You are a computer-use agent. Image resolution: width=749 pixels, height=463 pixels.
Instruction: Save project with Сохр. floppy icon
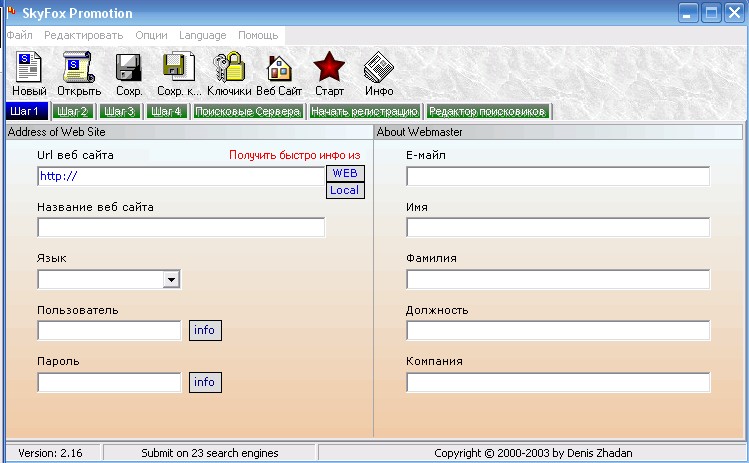pos(128,67)
